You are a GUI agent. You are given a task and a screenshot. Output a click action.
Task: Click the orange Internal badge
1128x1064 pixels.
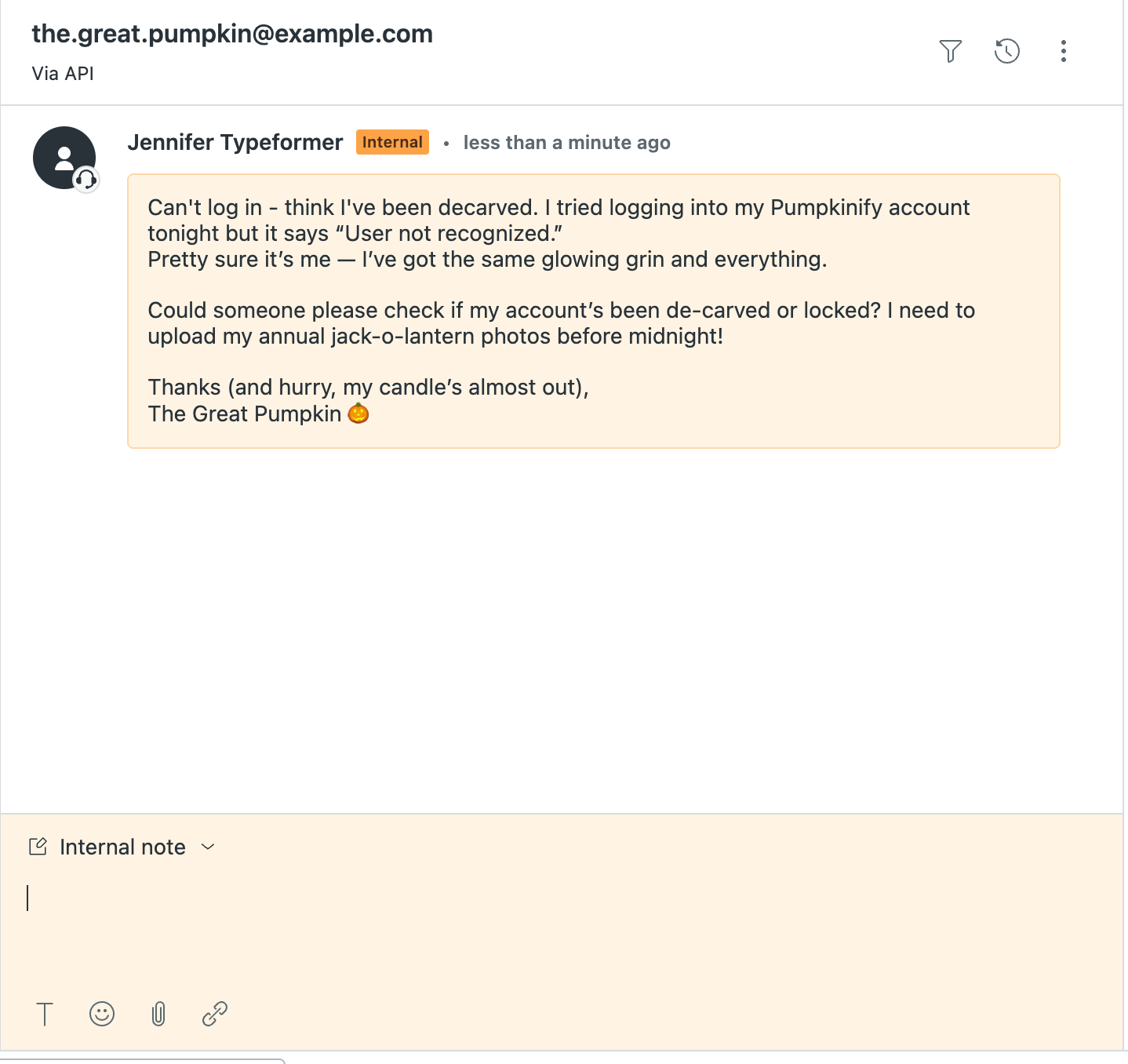392,142
